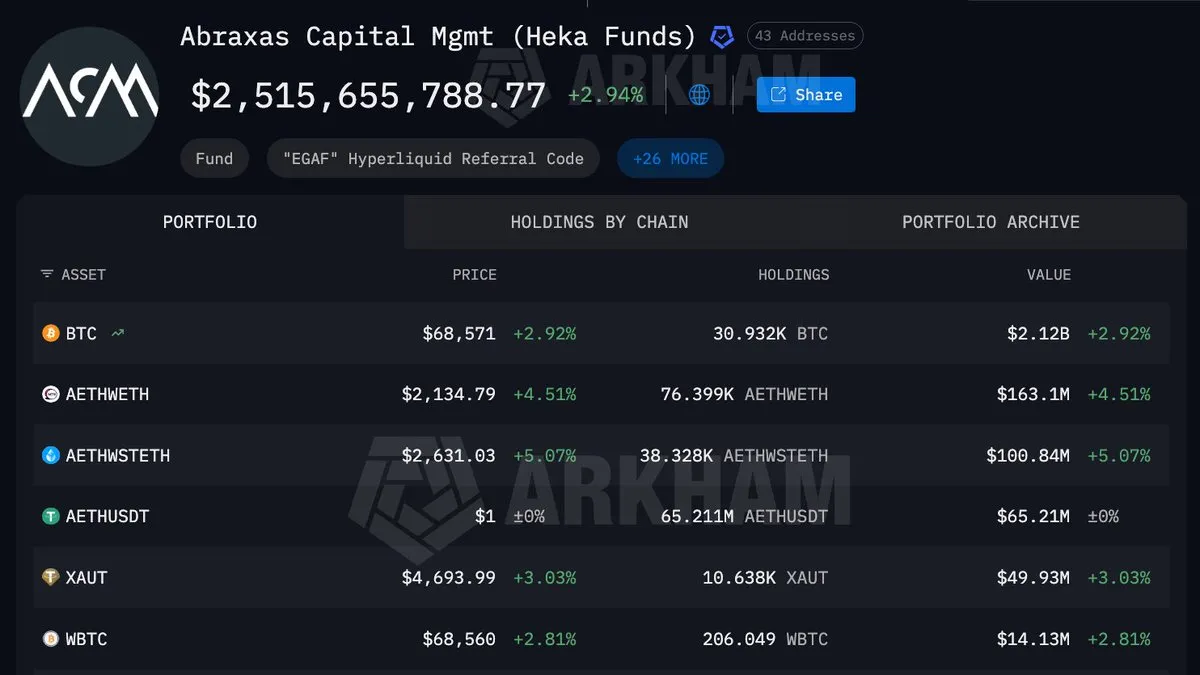Select the Portfolio tab
This screenshot has width=1200, height=675.
pyautogui.click(x=210, y=222)
